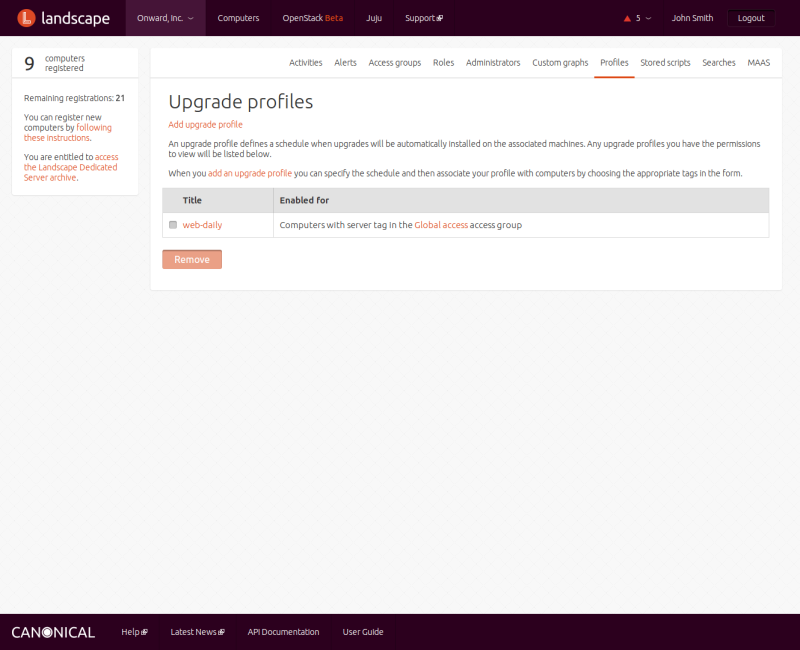Click the Canonical logo in footer
800x650 pixels.
tap(53, 632)
